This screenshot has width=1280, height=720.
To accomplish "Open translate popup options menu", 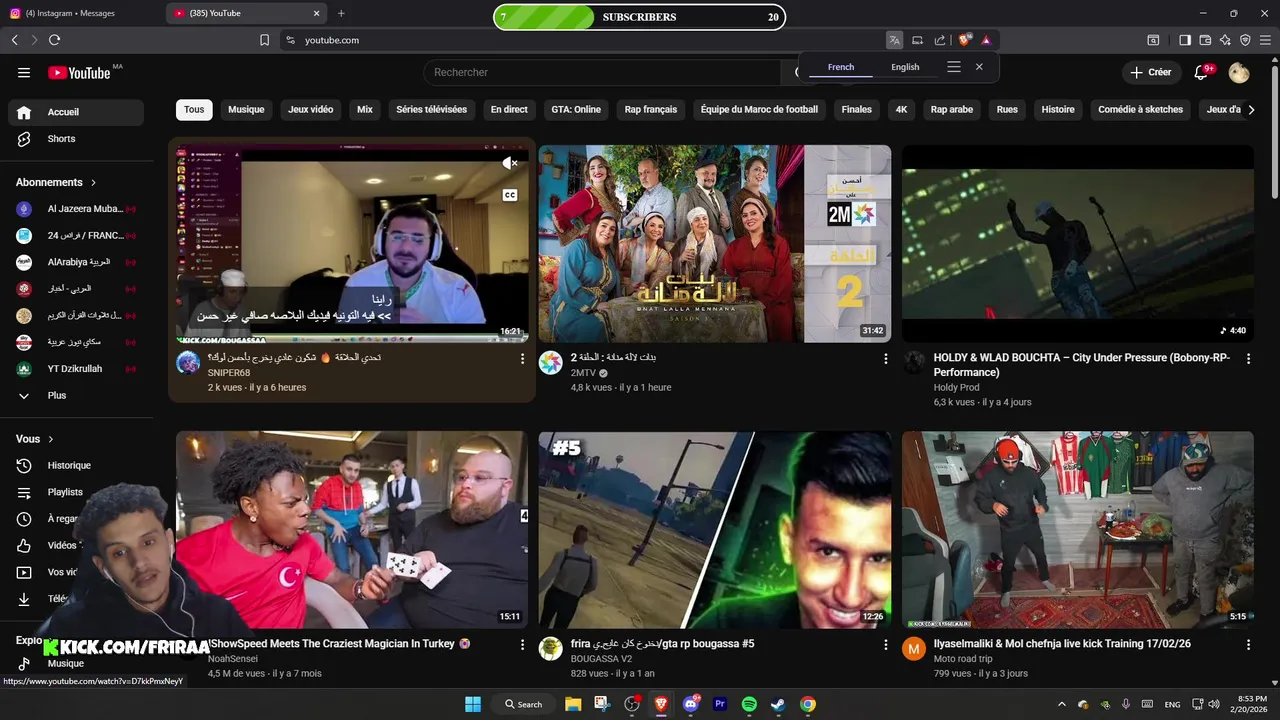I will click(954, 67).
